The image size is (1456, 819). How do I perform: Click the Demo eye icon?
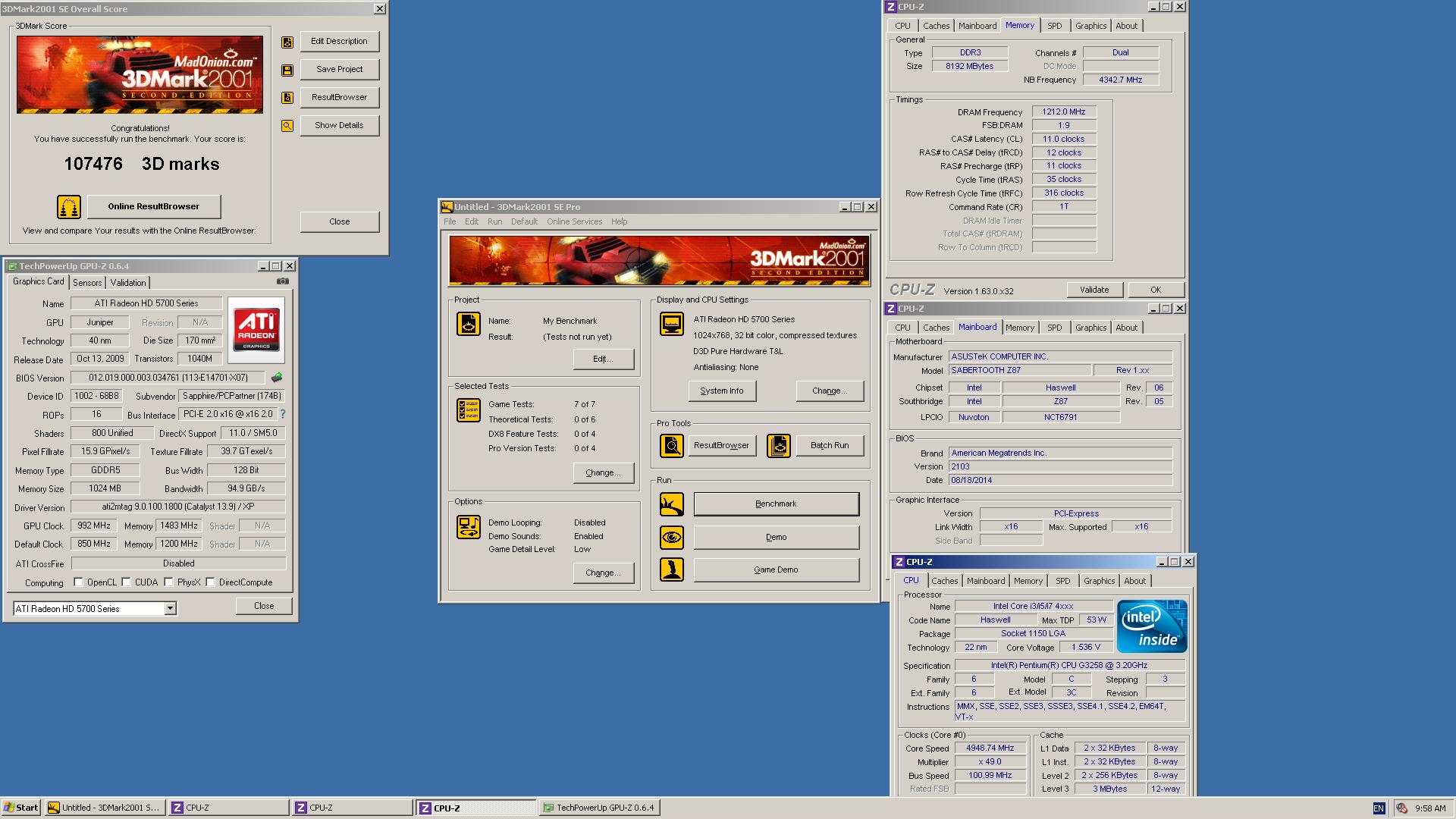pos(672,538)
